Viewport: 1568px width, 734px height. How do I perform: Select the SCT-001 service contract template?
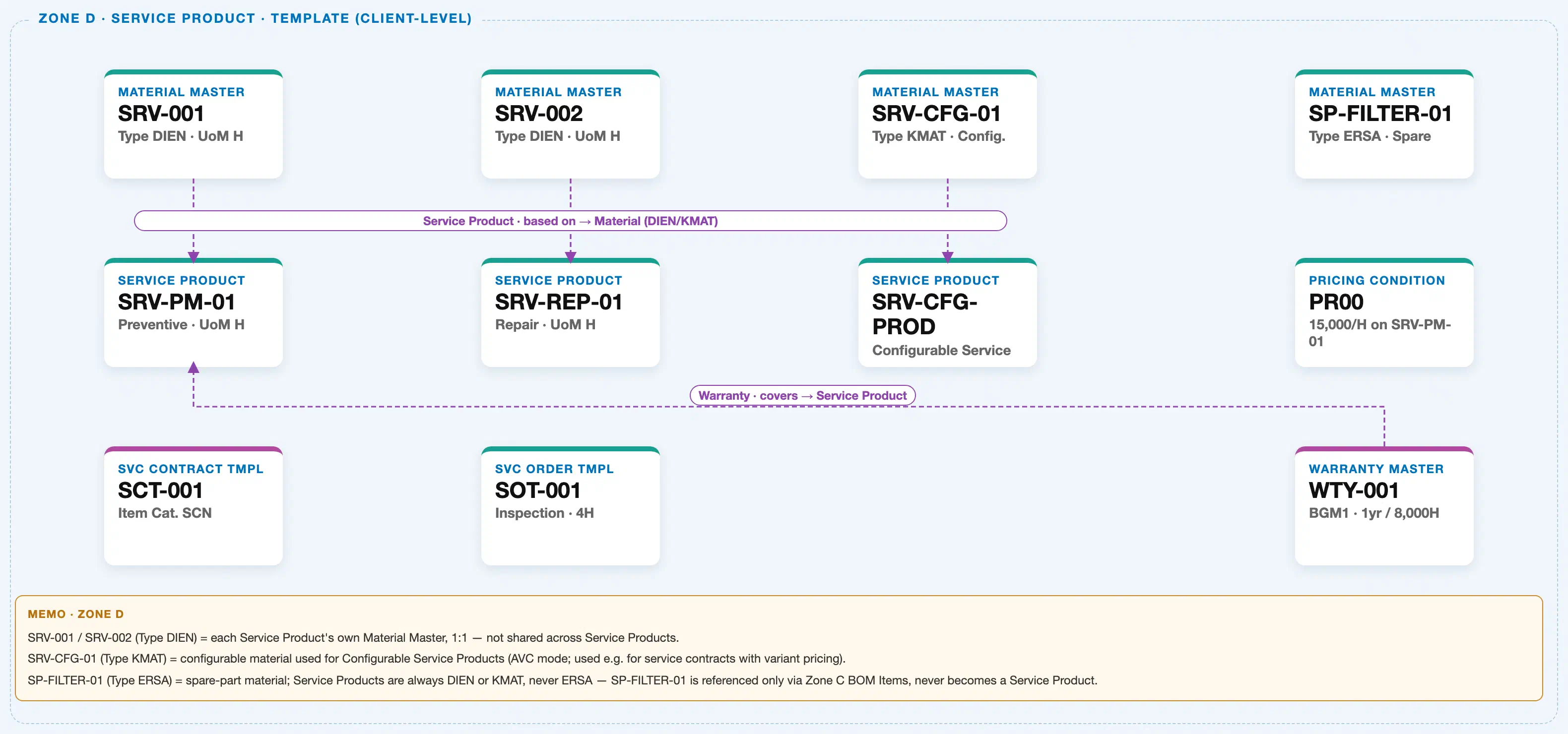point(193,506)
